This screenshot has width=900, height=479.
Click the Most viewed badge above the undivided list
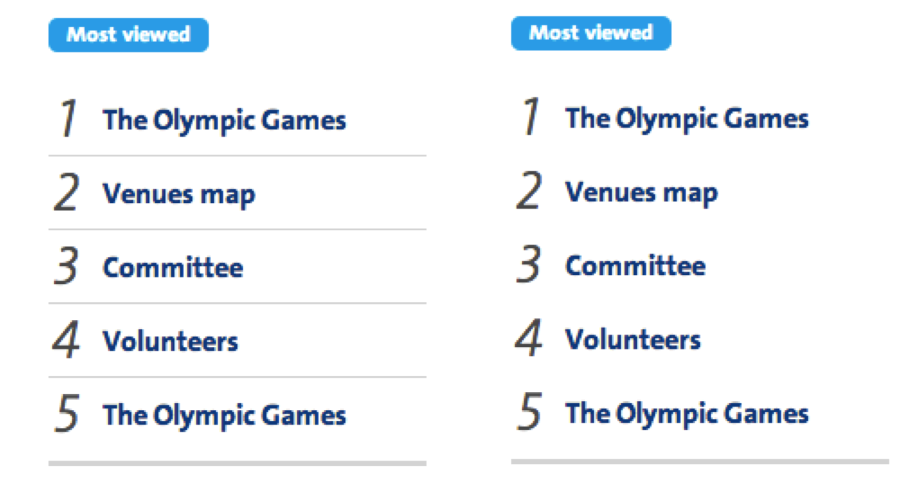pyautogui.click(x=591, y=33)
